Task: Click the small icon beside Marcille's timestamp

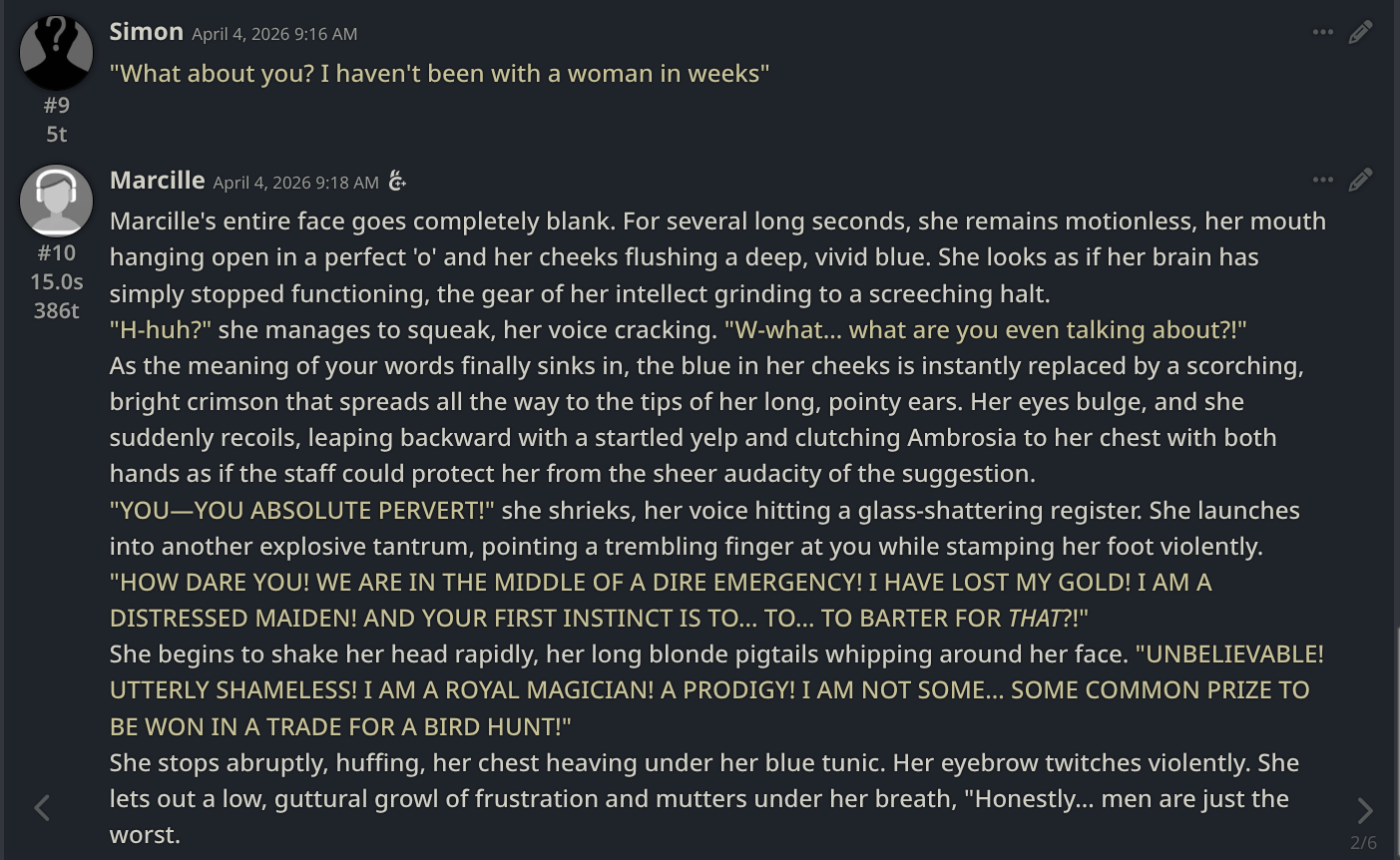Action: (397, 181)
